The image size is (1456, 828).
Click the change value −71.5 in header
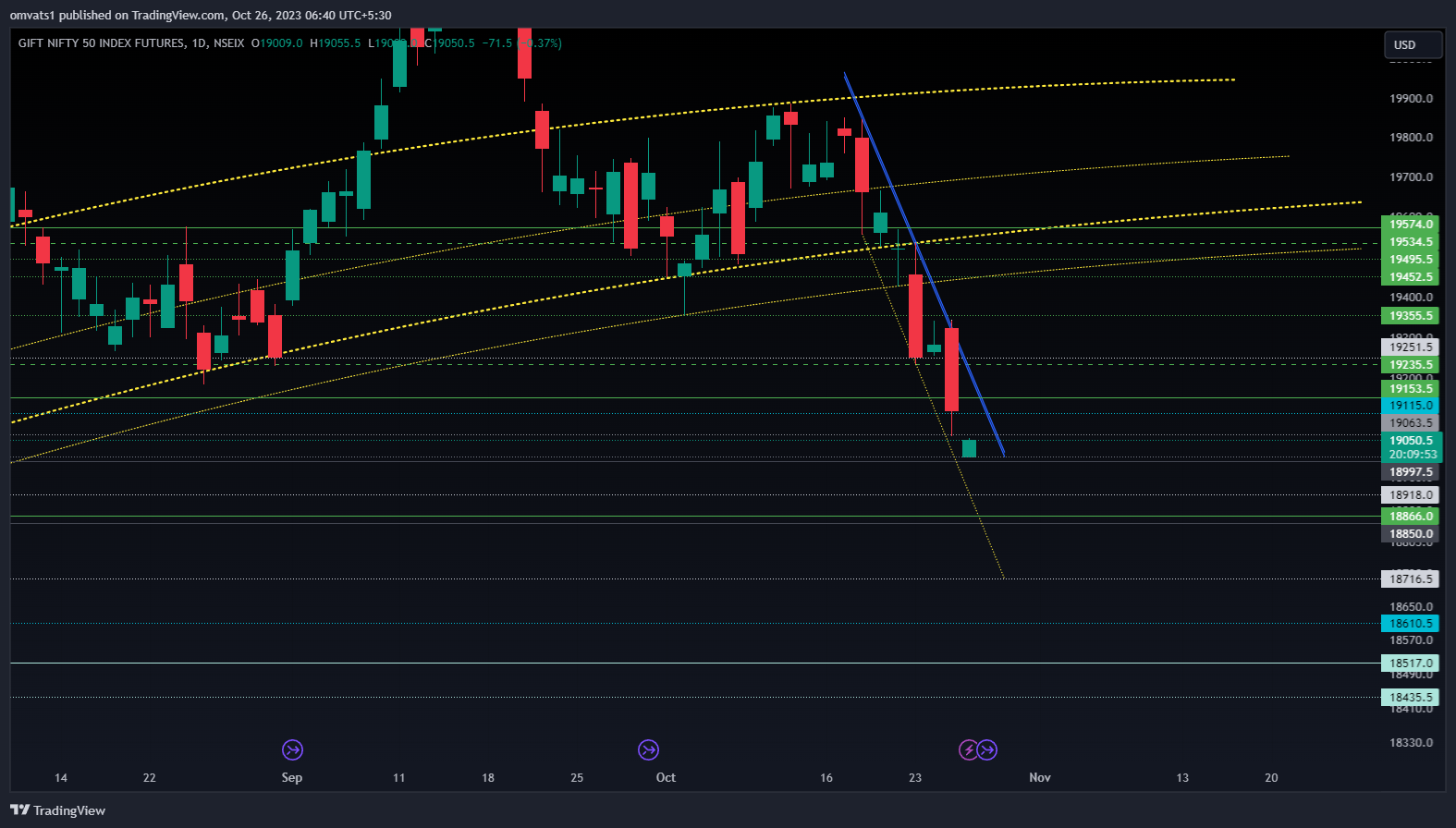[x=497, y=43]
